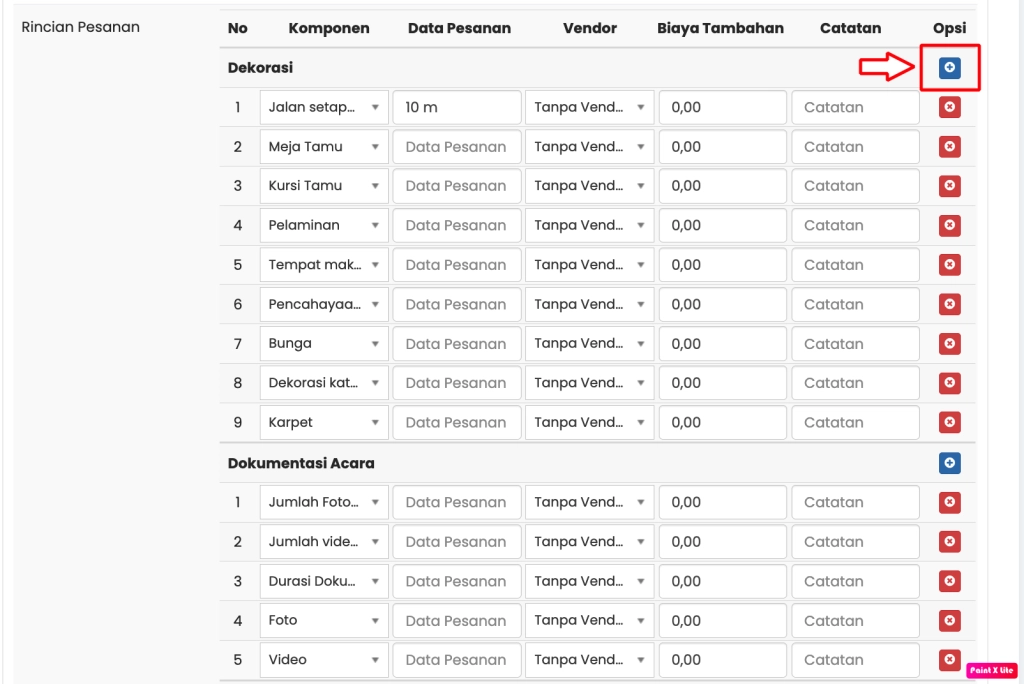Click the Data Pesanan field containing 10 m

(456, 107)
